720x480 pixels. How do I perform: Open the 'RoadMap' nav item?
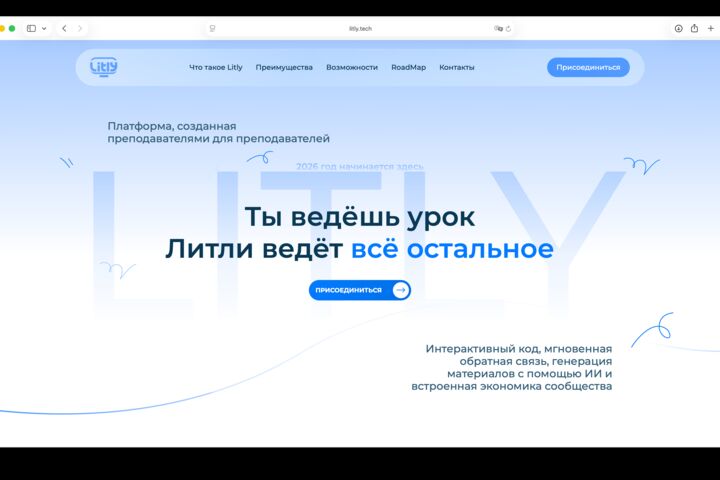(409, 67)
